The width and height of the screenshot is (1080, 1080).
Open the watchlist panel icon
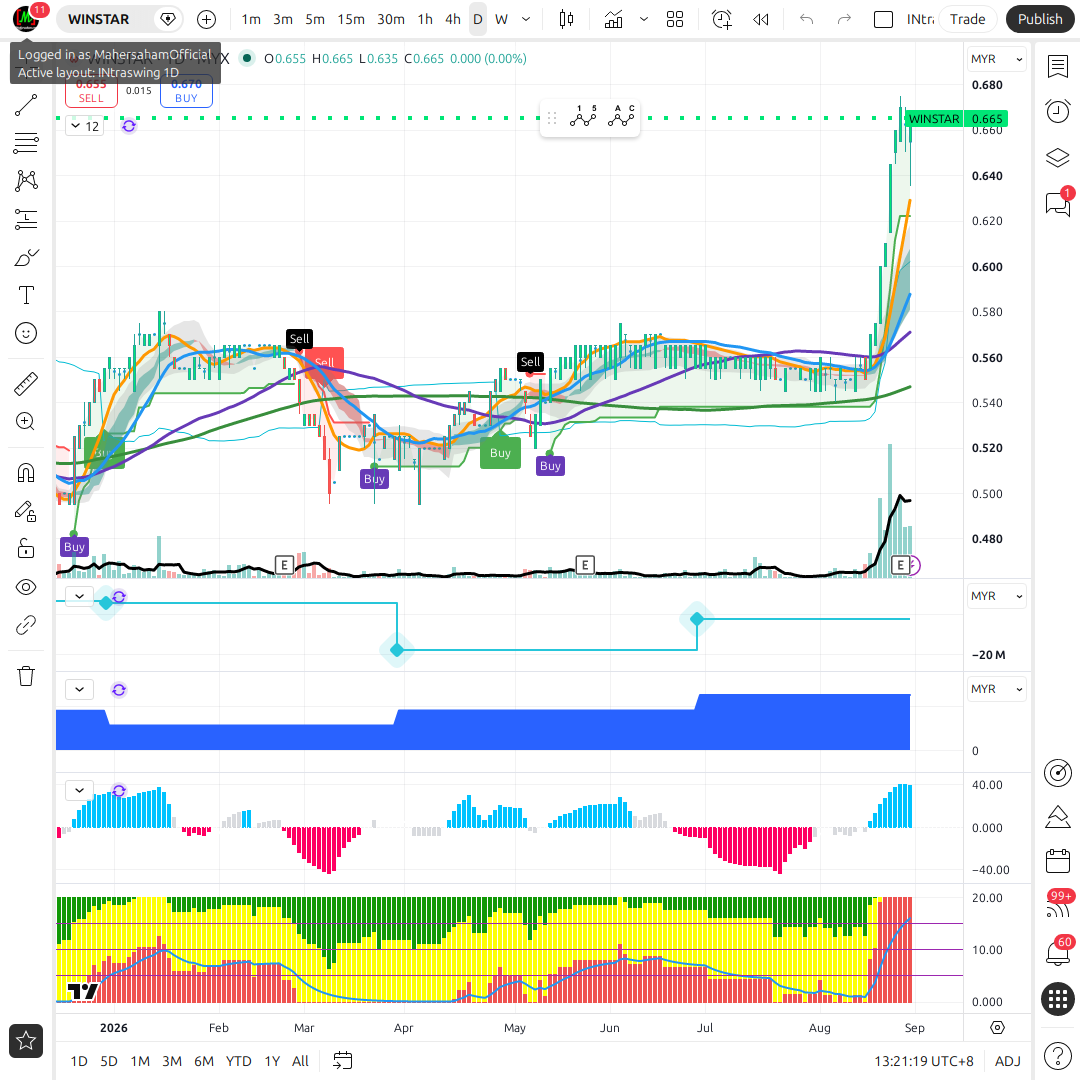(x=1057, y=67)
